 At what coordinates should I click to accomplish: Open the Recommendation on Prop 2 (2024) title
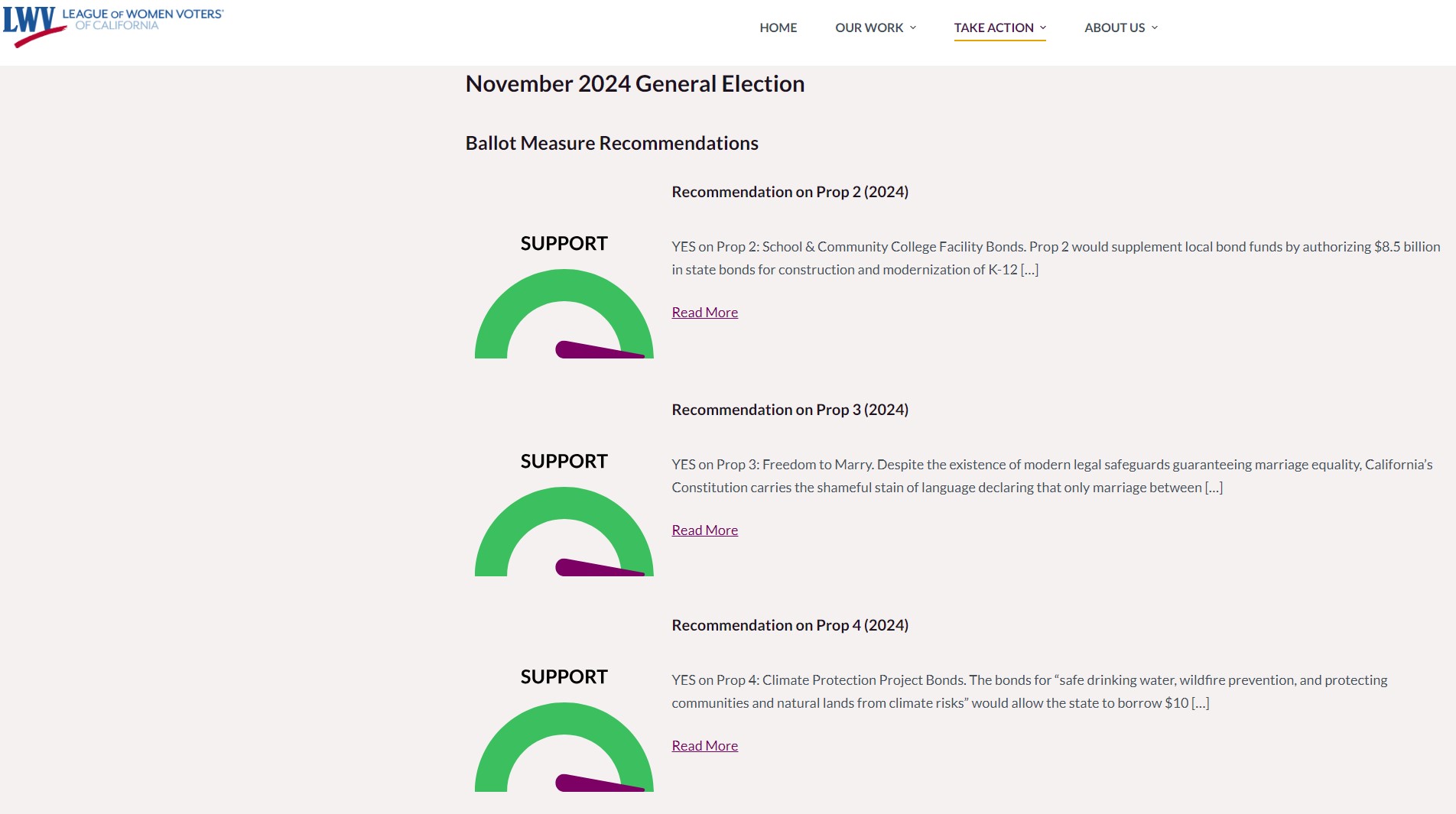coord(790,192)
